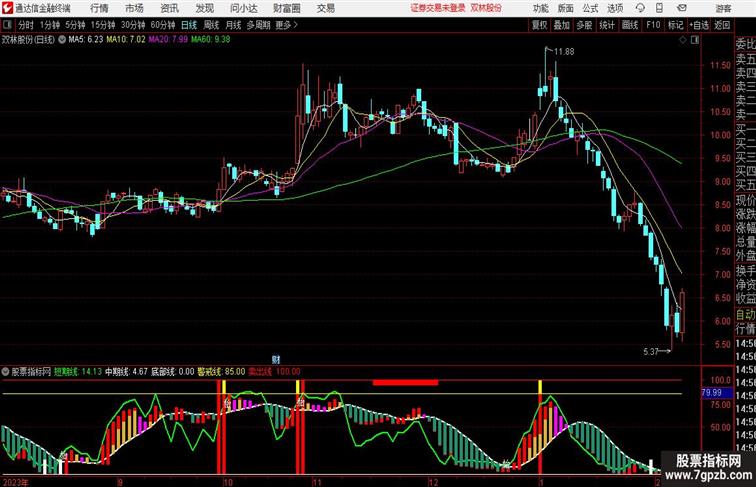Screen dimensions: 756x487
Task: Open the message envelope icon
Action: tap(682, 8)
